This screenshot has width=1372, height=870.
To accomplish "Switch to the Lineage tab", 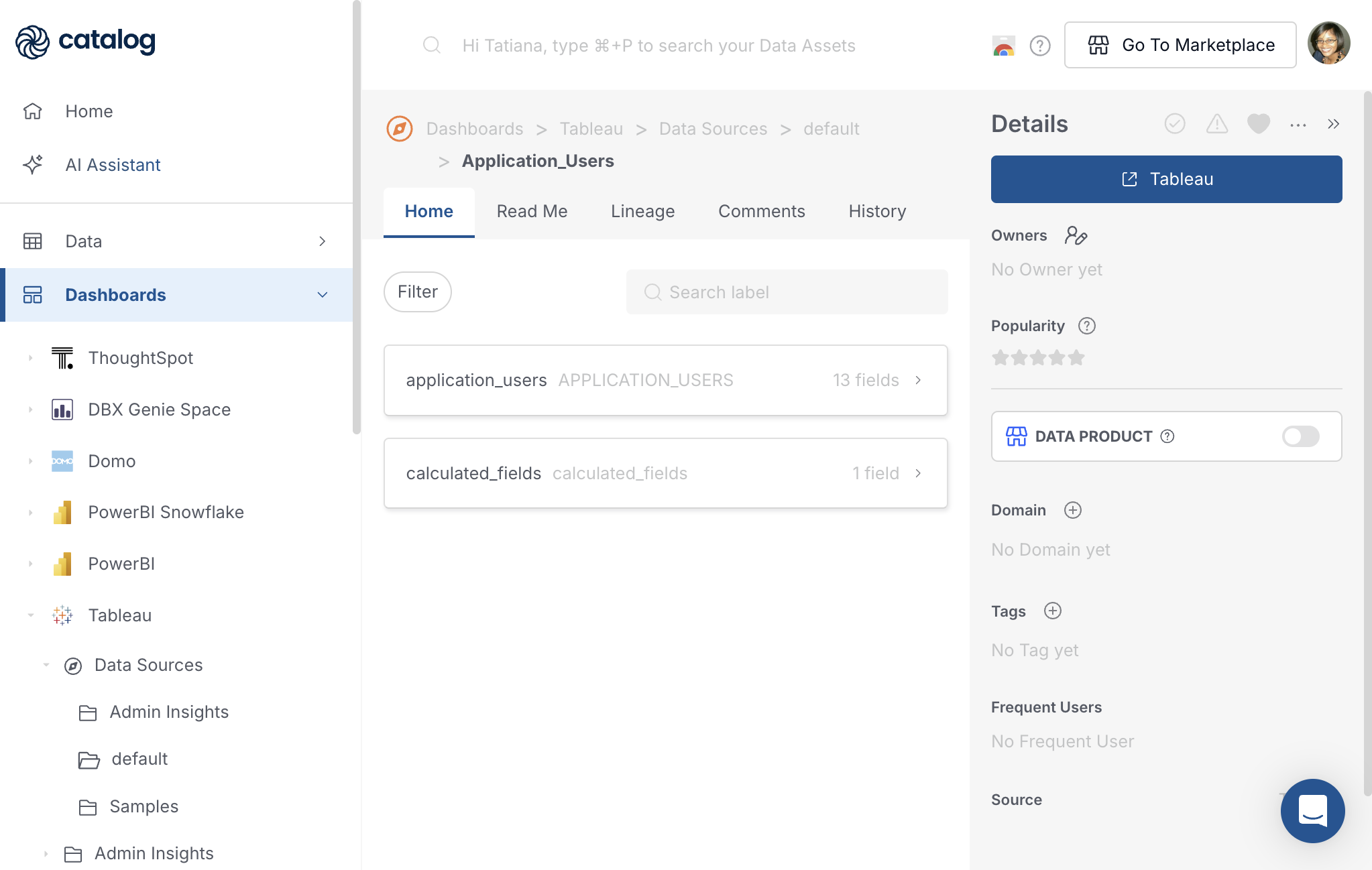I will (x=643, y=212).
